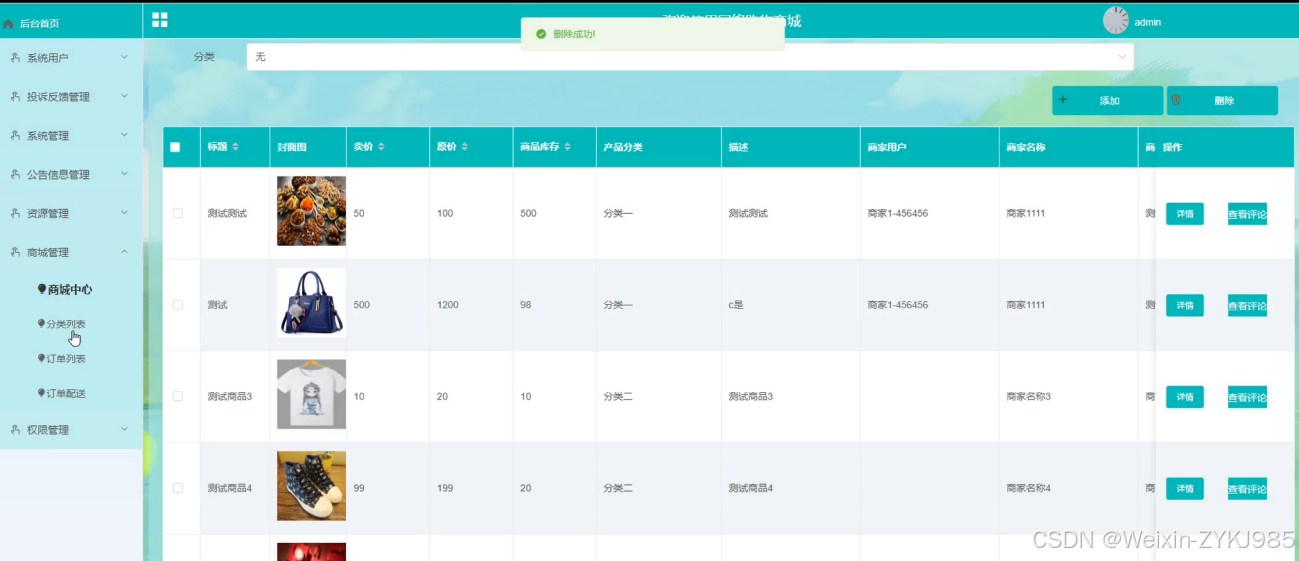Open the 分类 dropdown selector
Image resolution: width=1299 pixels, height=561 pixels.
point(690,57)
